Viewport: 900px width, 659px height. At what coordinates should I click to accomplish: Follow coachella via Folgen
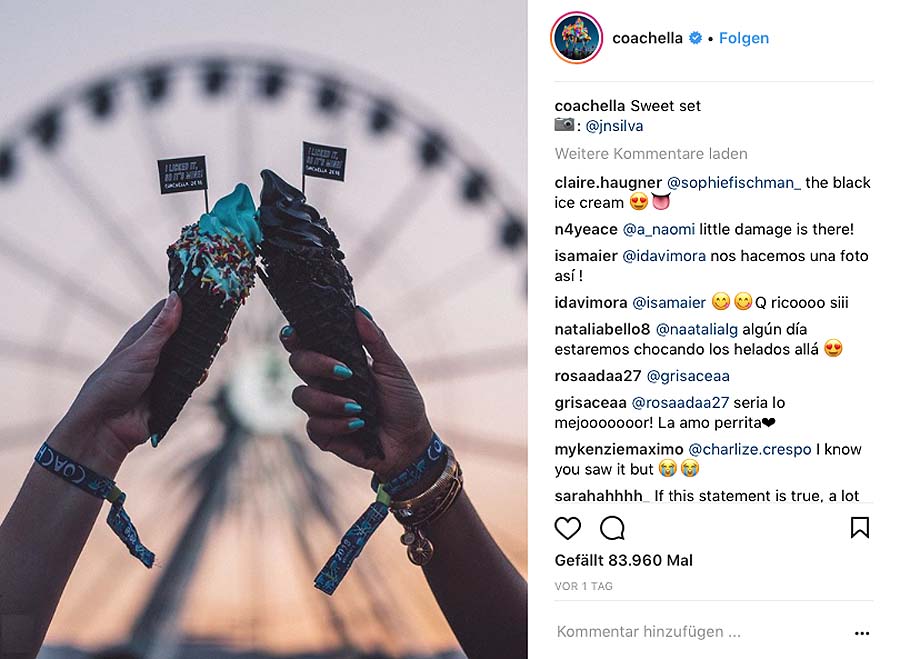[x=744, y=38]
